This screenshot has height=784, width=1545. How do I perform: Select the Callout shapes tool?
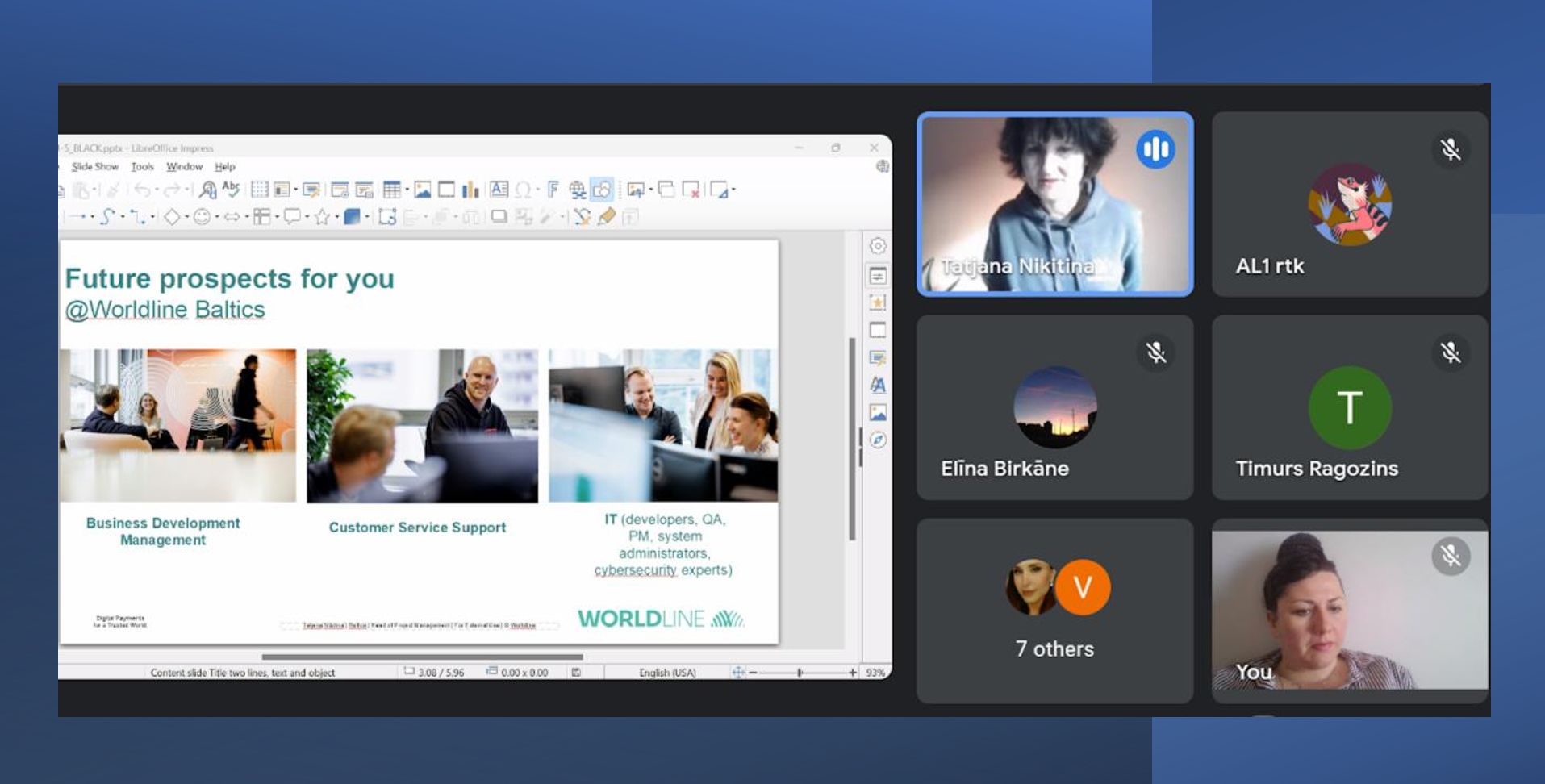coord(292,216)
